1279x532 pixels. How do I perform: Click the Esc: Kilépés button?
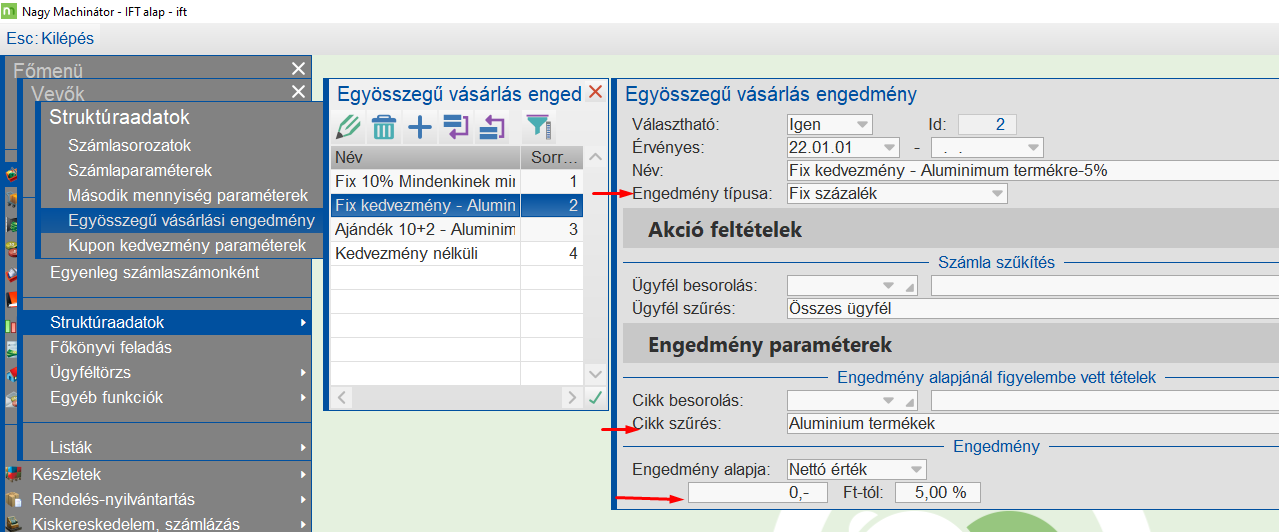tap(50, 38)
